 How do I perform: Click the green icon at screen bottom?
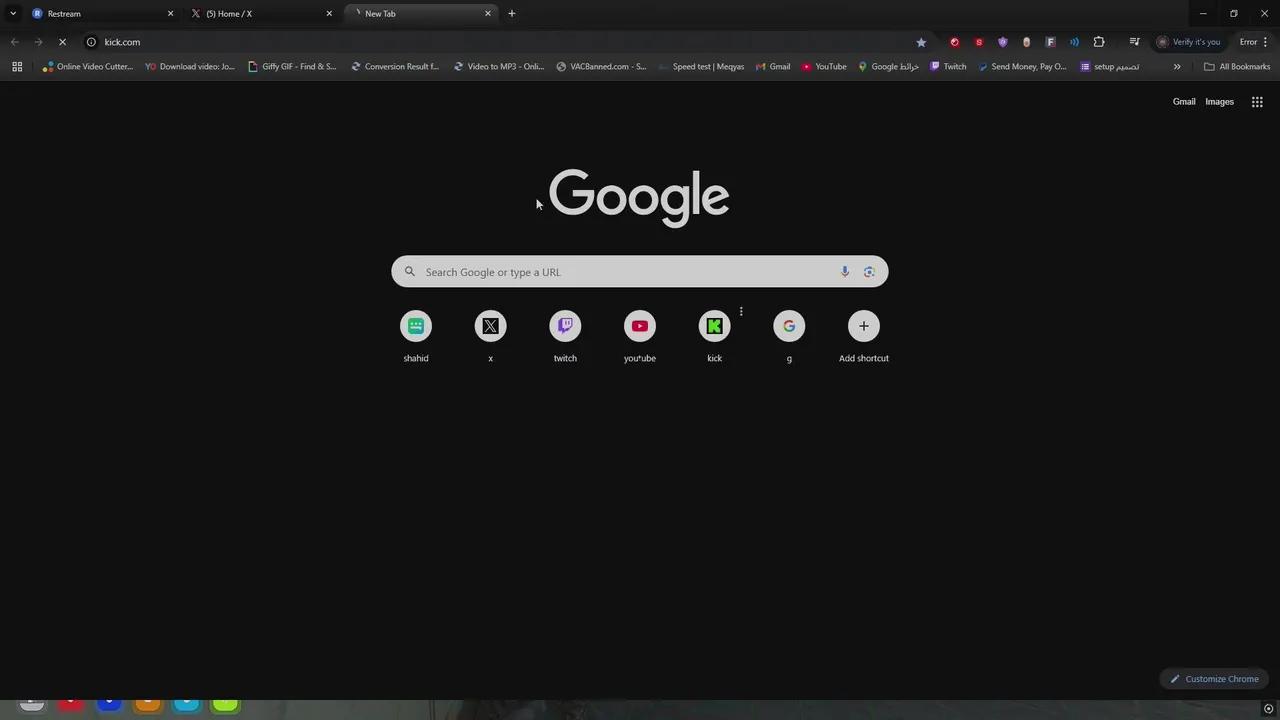[x=226, y=705]
